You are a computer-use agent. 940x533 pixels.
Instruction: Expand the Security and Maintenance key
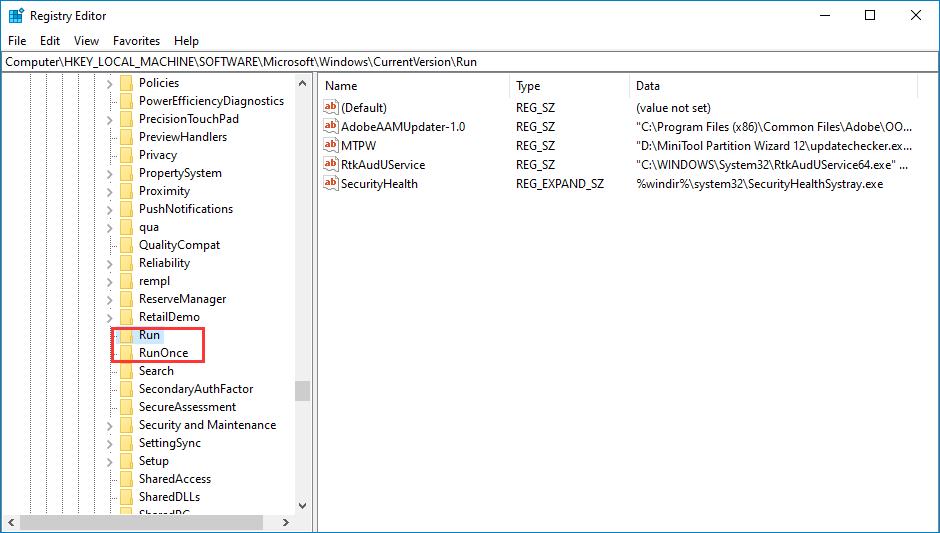point(110,425)
